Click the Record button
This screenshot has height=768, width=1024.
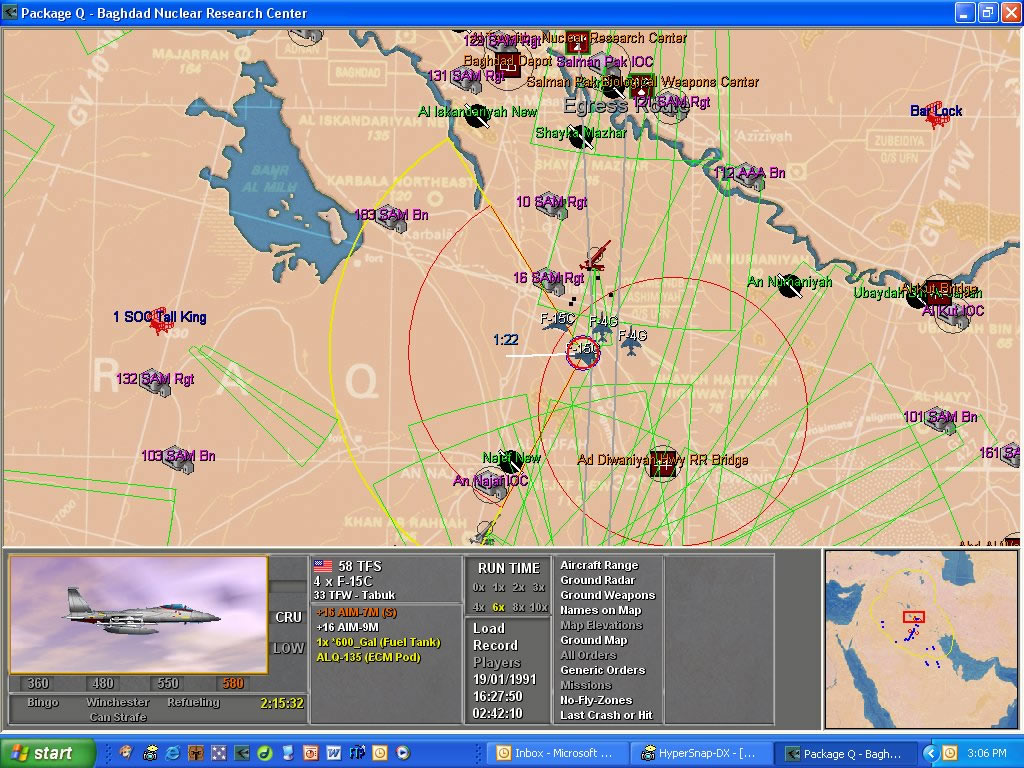coord(495,645)
